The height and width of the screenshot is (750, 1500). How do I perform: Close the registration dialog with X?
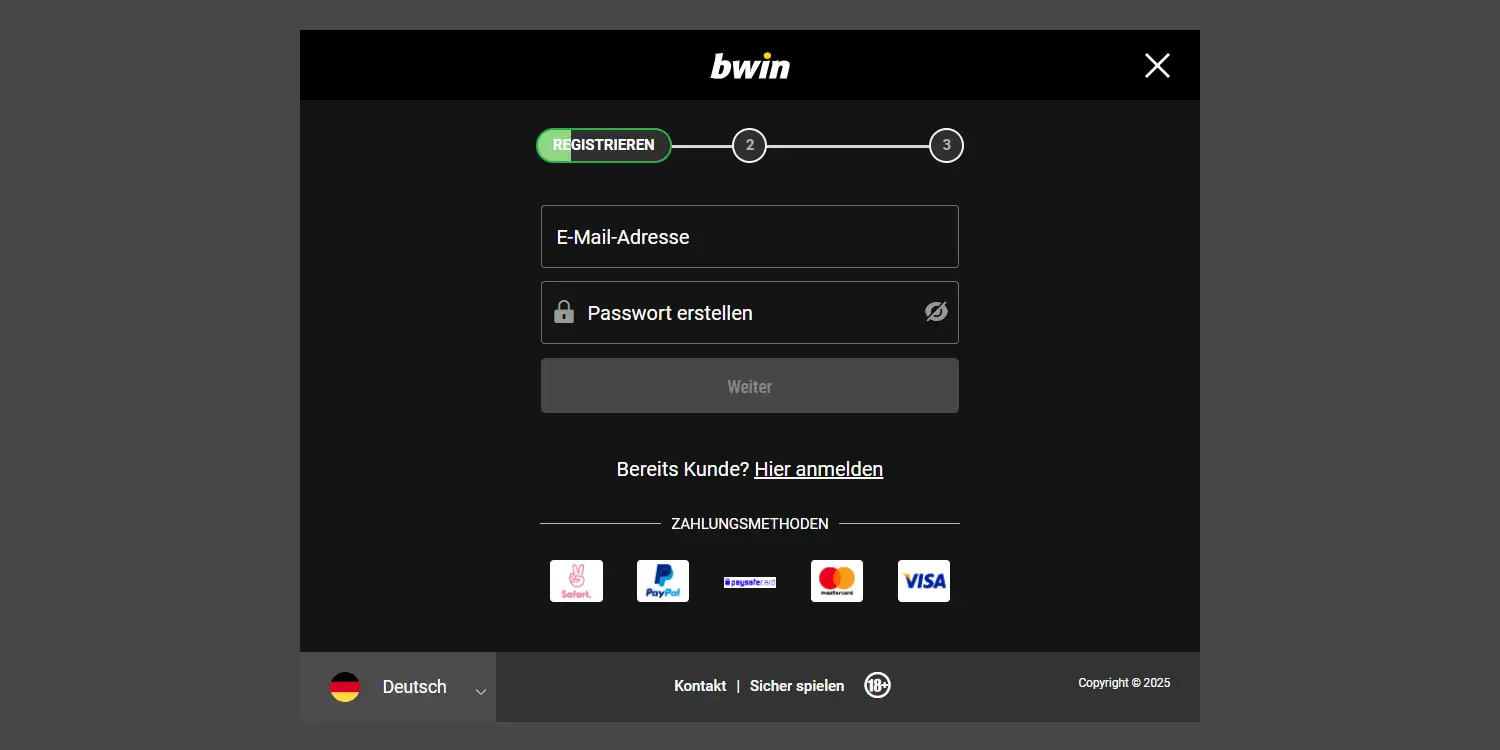point(1157,66)
